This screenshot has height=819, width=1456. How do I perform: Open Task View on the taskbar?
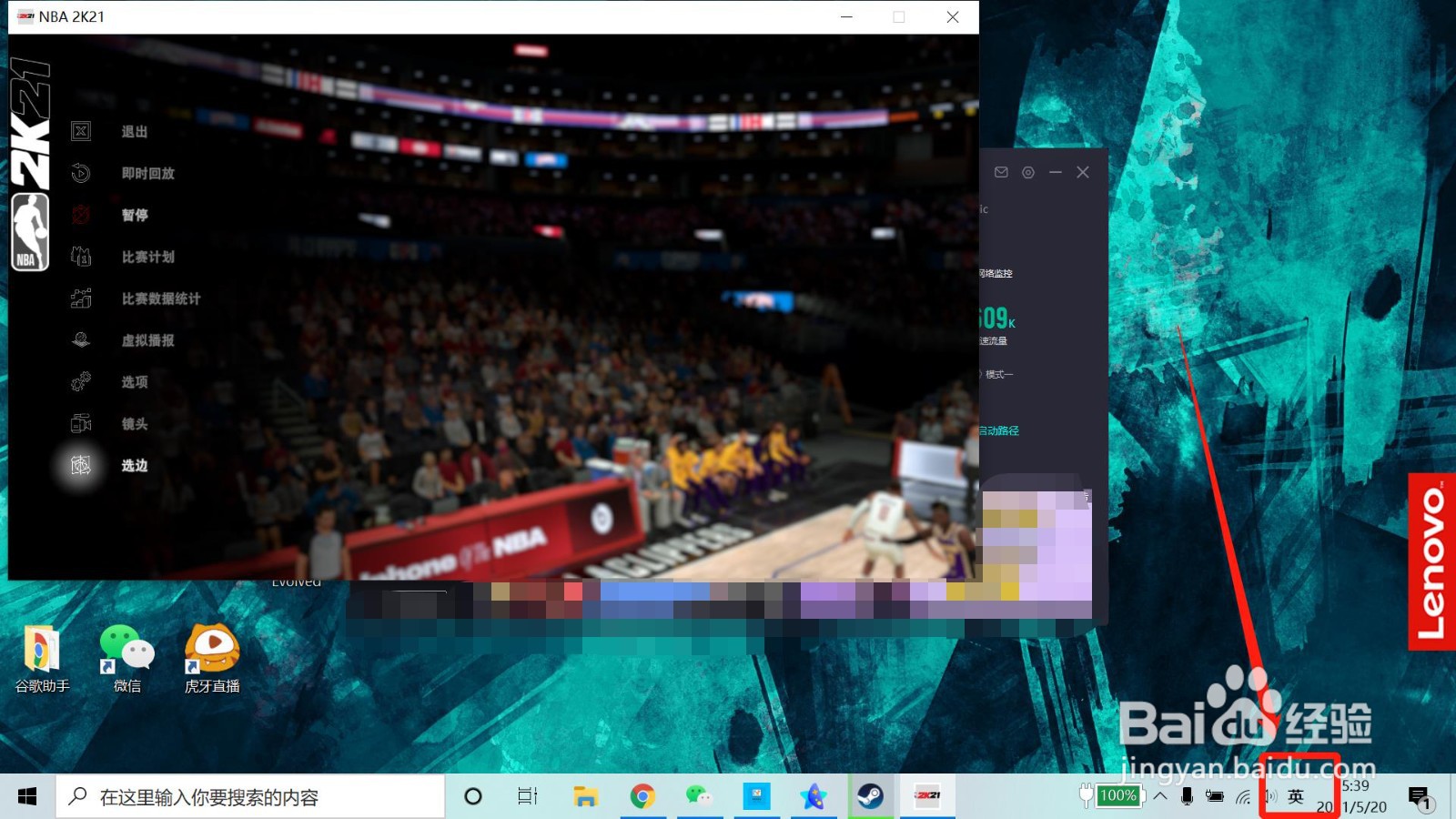(x=528, y=797)
